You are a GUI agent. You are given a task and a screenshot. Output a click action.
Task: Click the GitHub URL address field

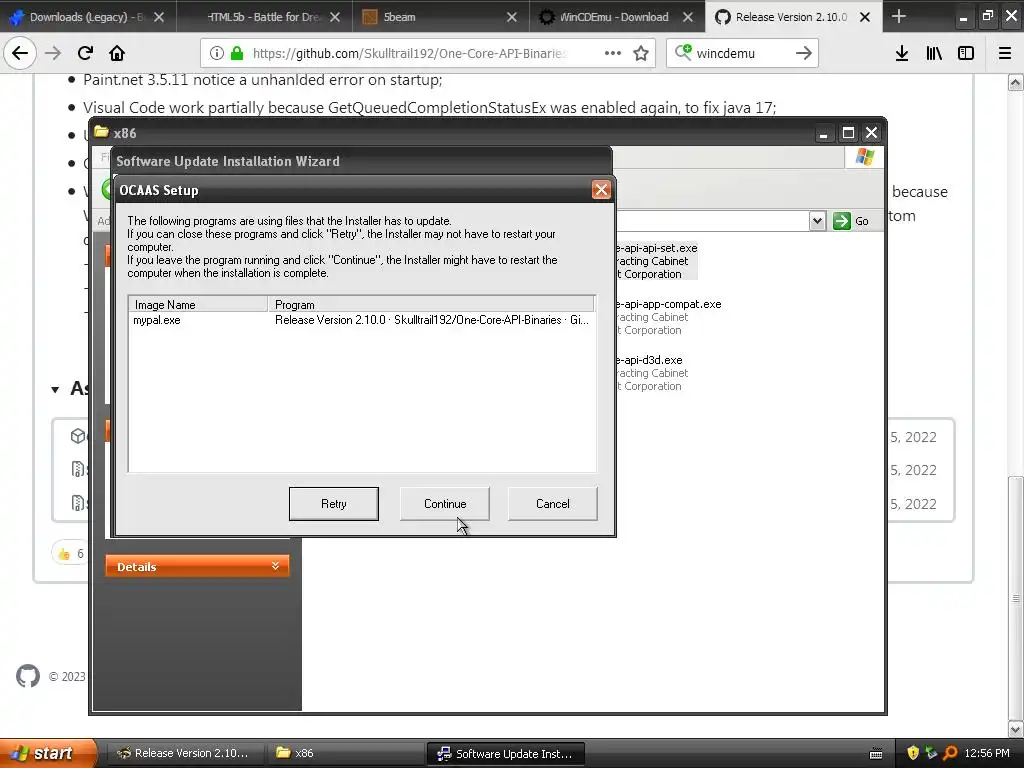pyautogui.click(x=409, y=53)
